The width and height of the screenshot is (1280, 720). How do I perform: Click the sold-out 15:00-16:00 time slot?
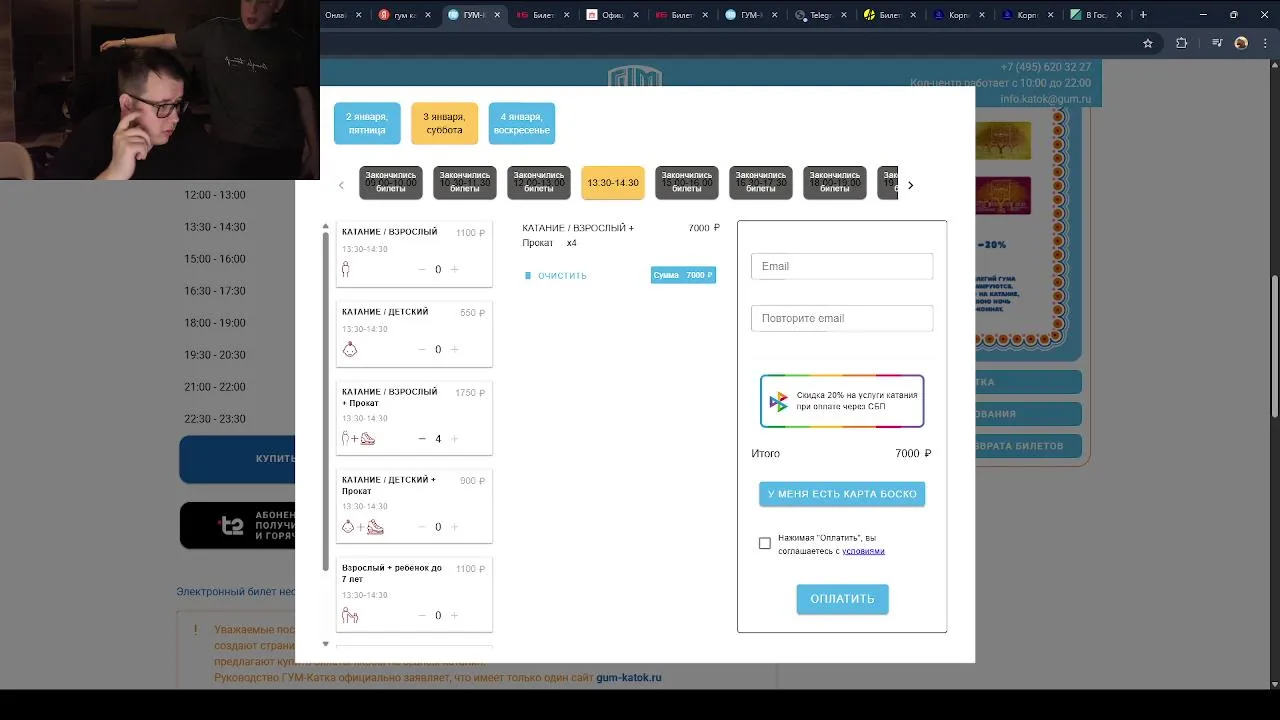pos(687,183)
